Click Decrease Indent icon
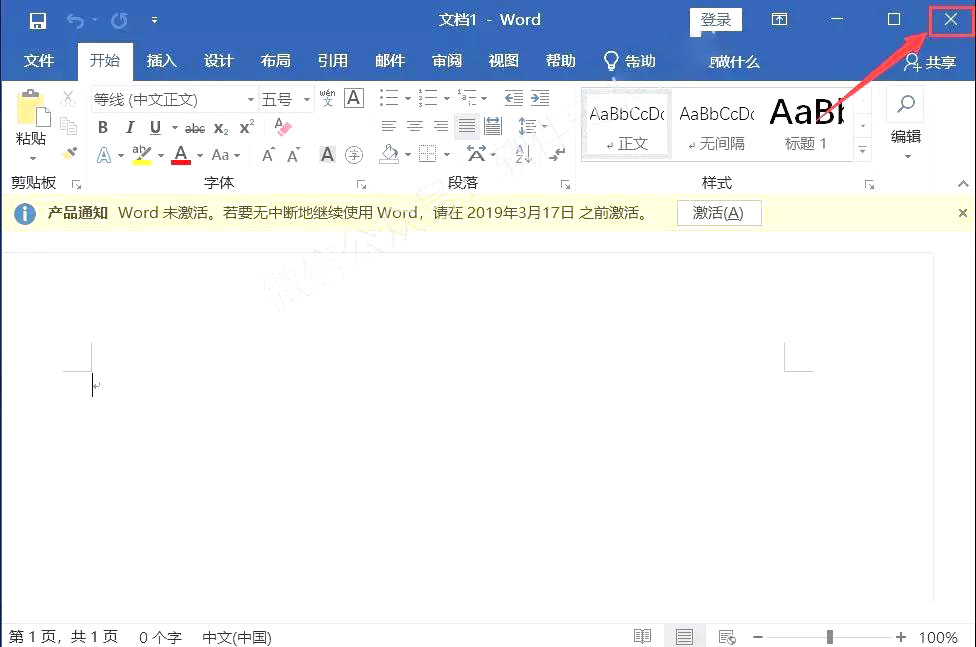The image size is (976, 647). [514, 98]
